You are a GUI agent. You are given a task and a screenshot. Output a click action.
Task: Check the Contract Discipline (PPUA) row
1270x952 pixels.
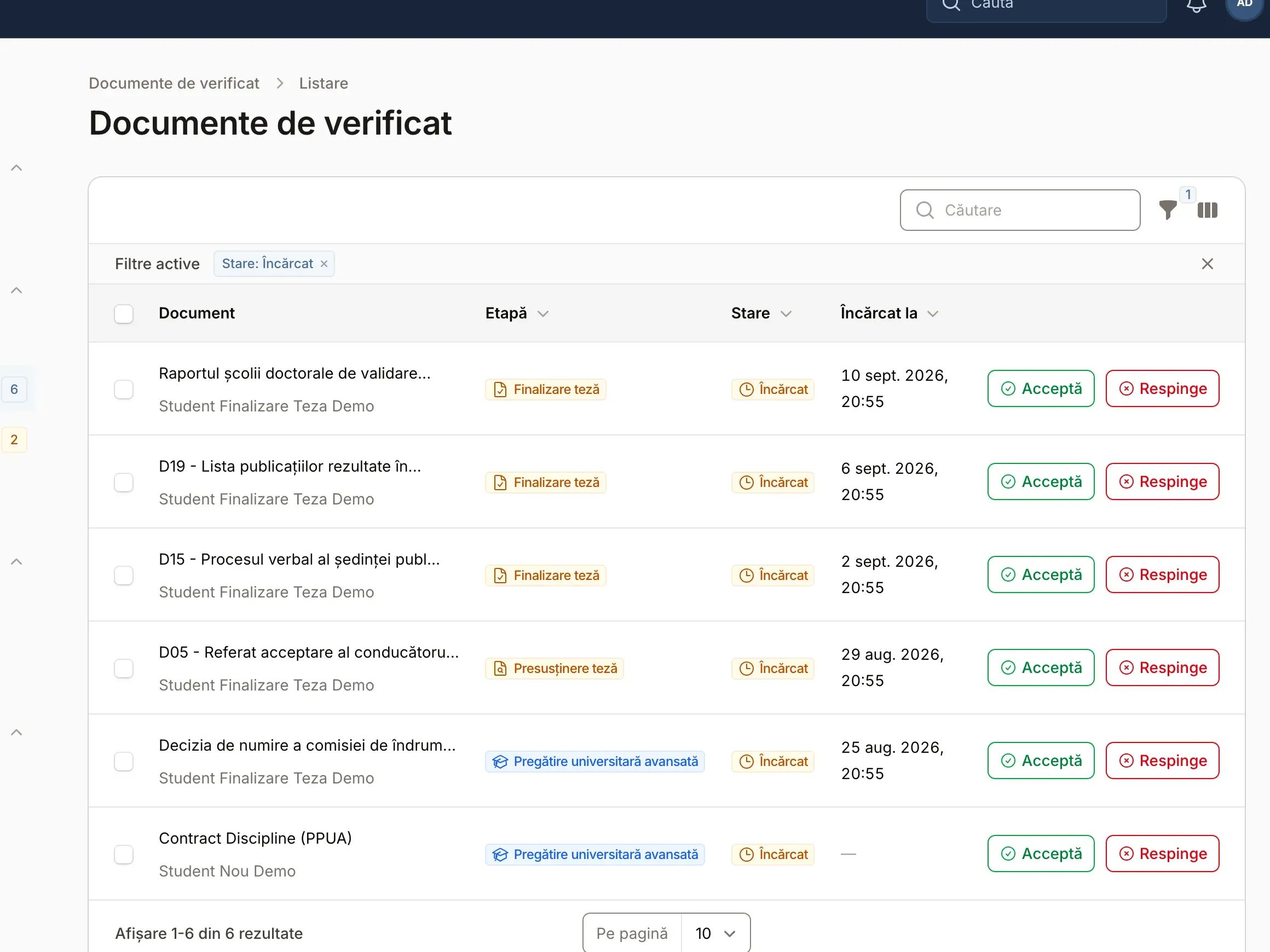123,854
